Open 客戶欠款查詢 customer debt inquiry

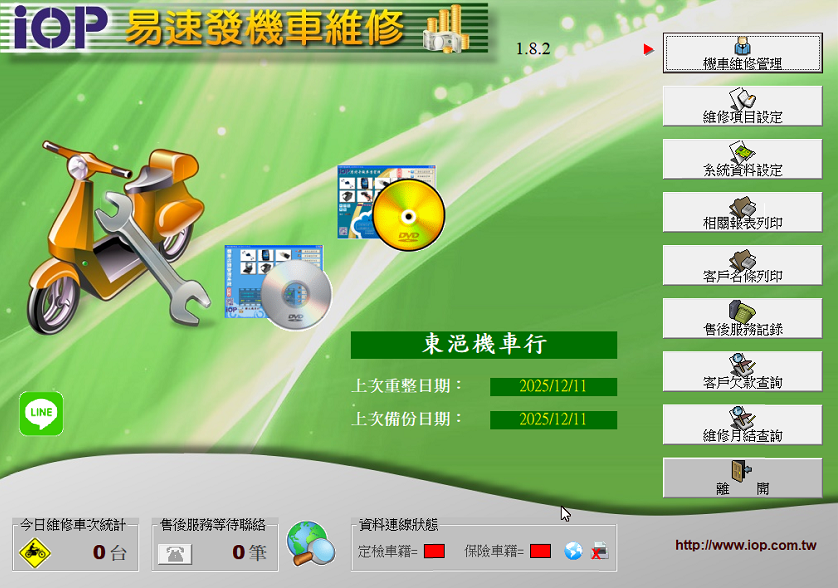click(742, 371)
